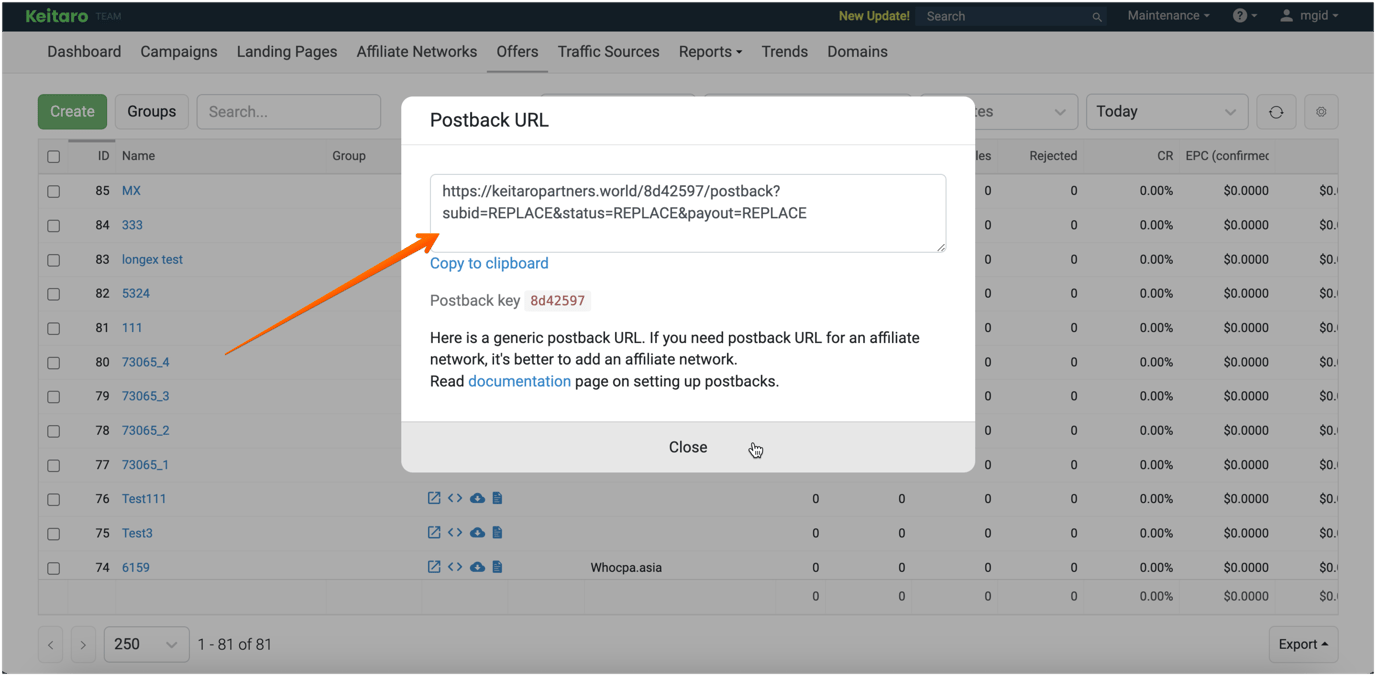Check the row checkbox for offer longex test

pyautogui.click(x=53, y=259)
